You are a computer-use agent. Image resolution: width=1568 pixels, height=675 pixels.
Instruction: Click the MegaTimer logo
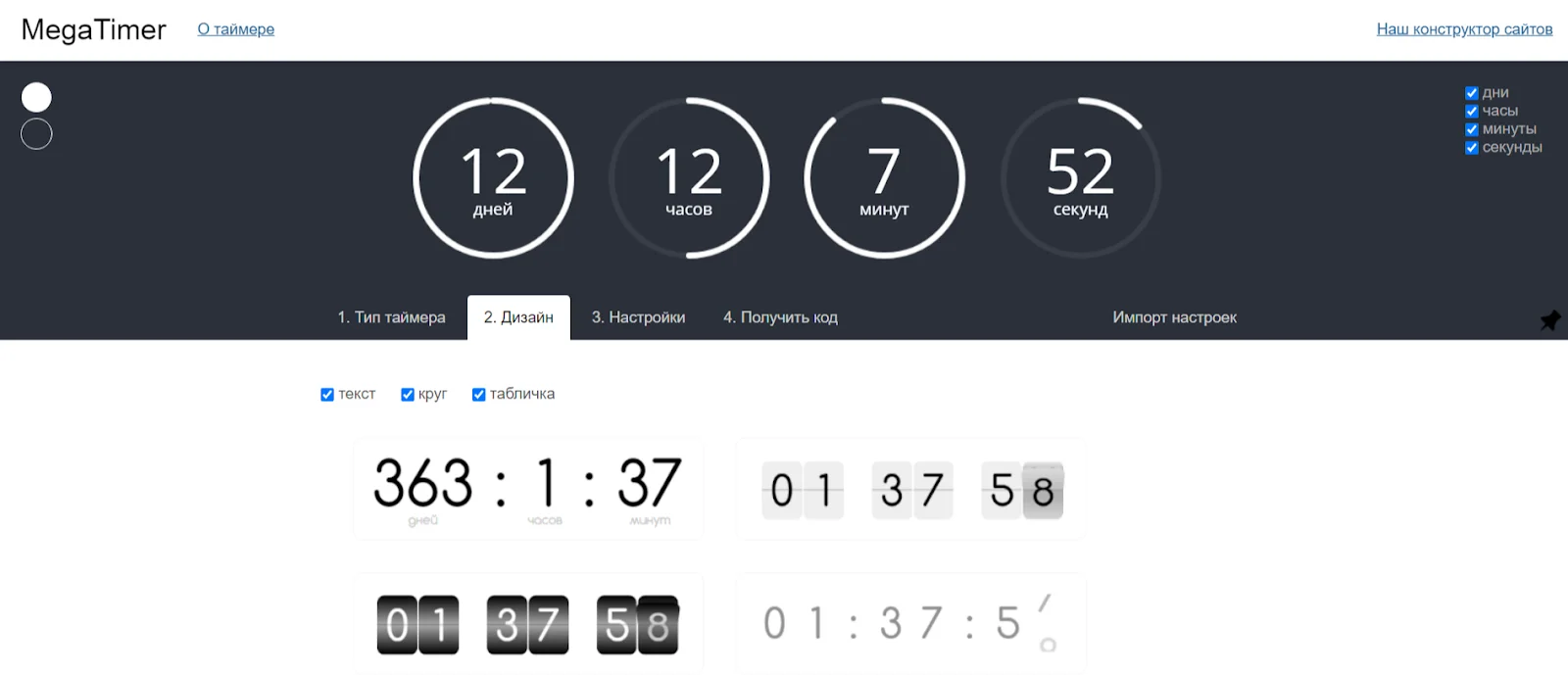pyautogui.click(x=94, y=29)
